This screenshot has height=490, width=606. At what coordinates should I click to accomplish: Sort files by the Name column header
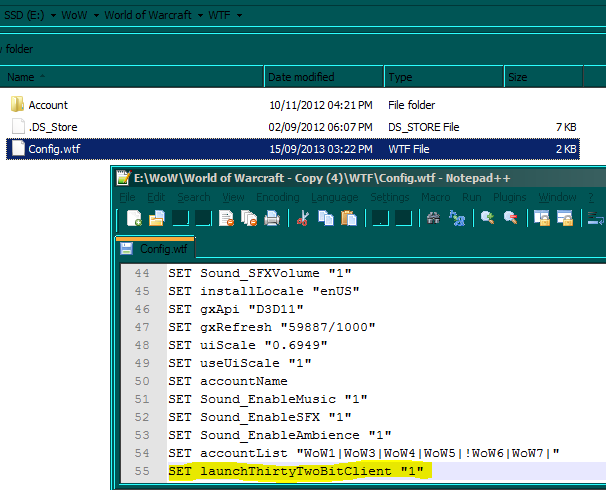click(131, 77)
